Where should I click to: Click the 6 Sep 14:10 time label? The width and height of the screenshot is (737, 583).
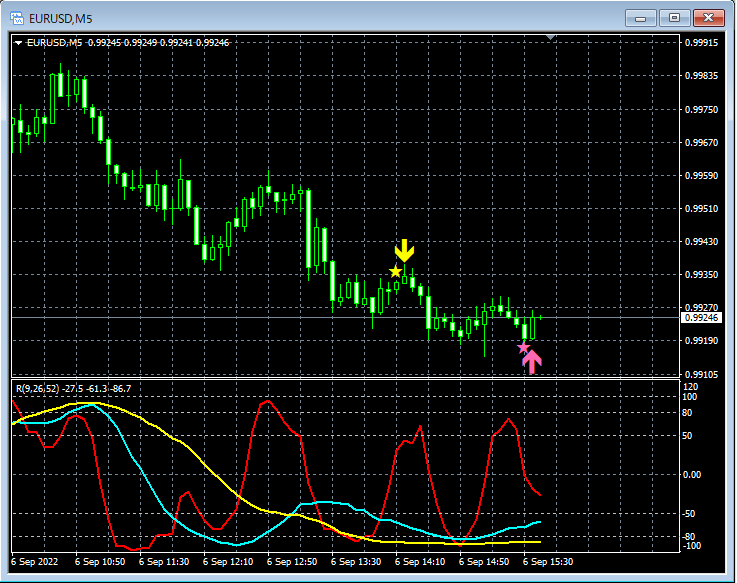click(x=420, y=562)
